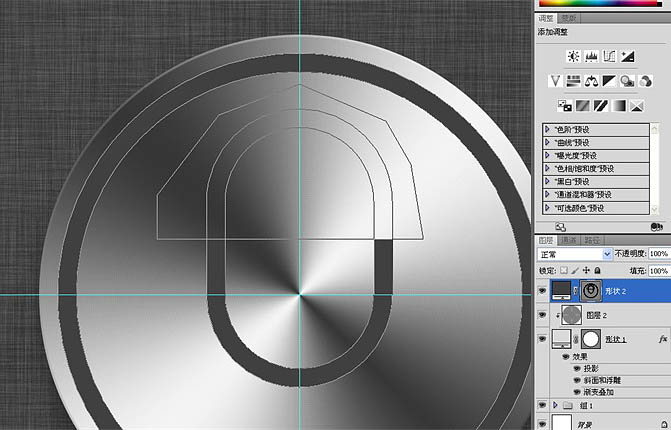Viewport: 671px width, 430px height.
Task: Hide the 组 1 group
Action: click(x=542, y=405)
